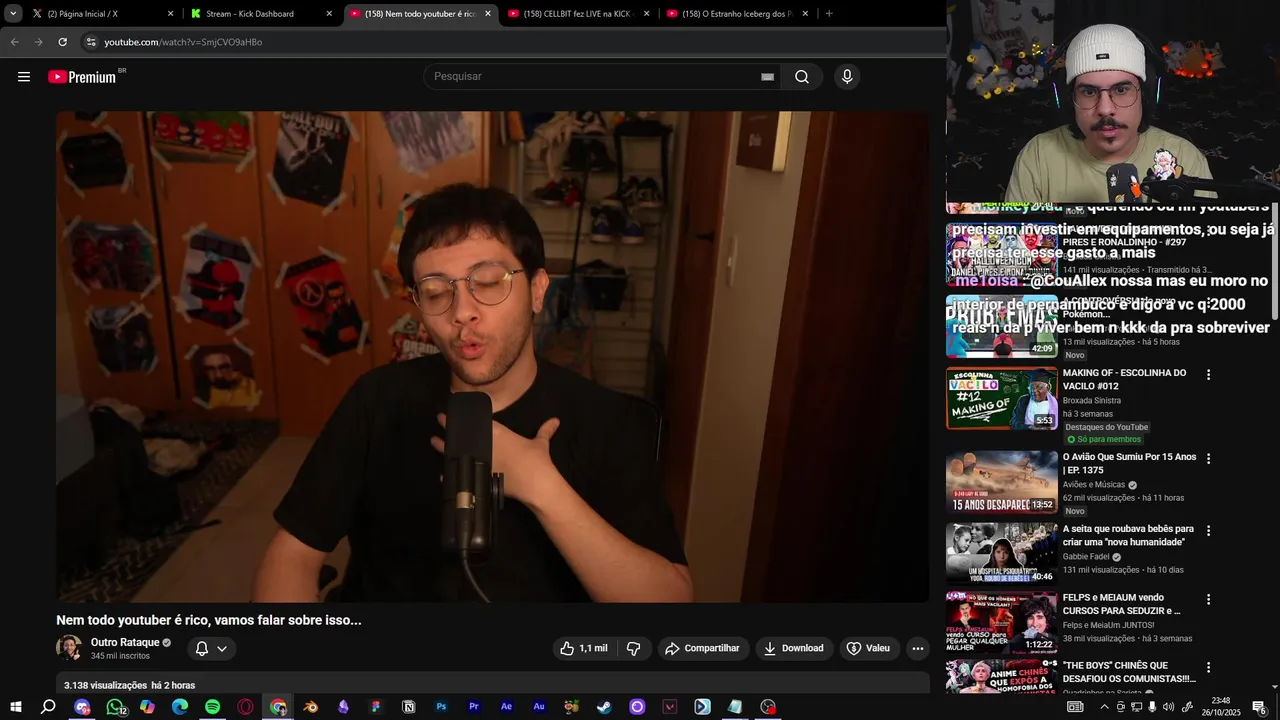The image size is (1280, 720).
Task: Open Microsoft Edge from the taskbar
Action: [x=180, y=707]
